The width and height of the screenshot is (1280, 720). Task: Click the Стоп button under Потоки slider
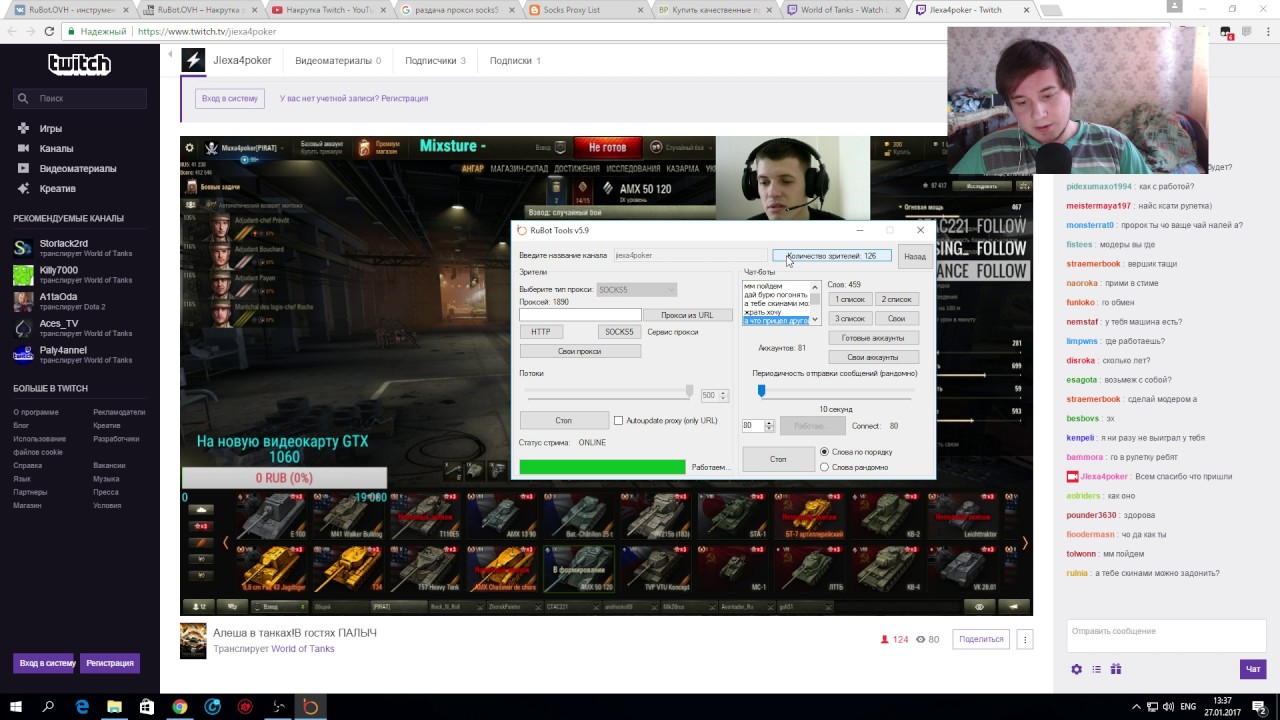pyautogui.click(x=563, y=420)
